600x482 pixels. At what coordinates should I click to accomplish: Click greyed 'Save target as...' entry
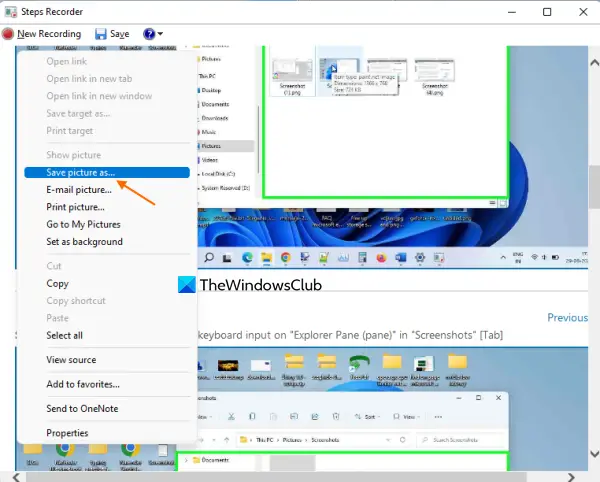(x=78, y=114)
